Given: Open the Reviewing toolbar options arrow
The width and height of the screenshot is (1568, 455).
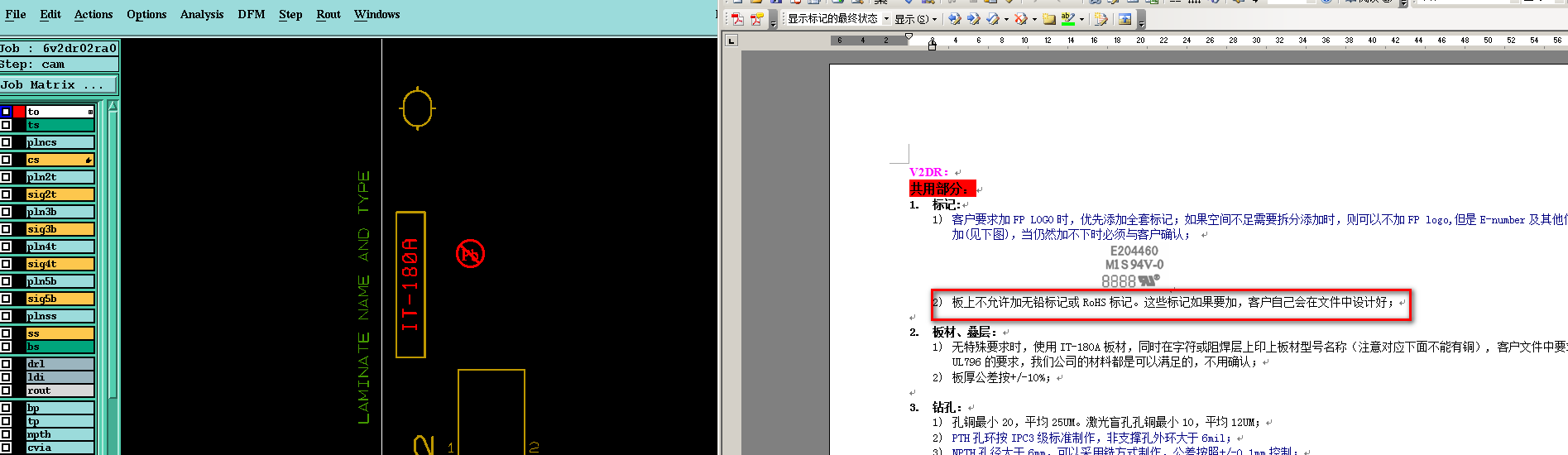Looking at the screenshot, I should [x=1142, y=21].
